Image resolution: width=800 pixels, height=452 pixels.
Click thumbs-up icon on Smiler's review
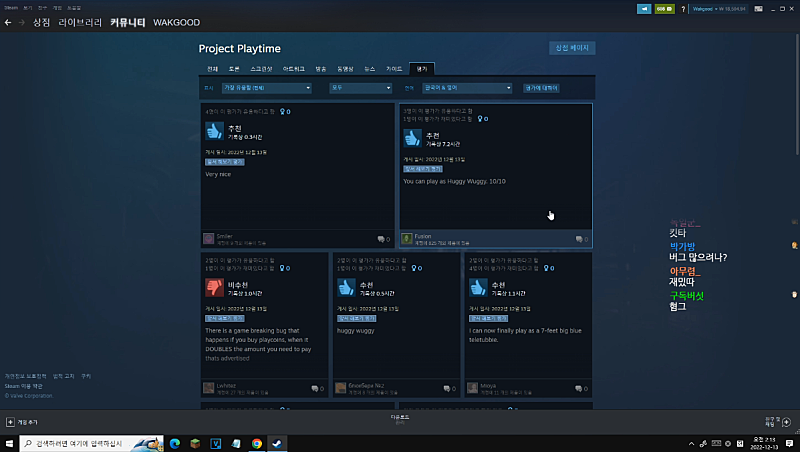point(214,131)
